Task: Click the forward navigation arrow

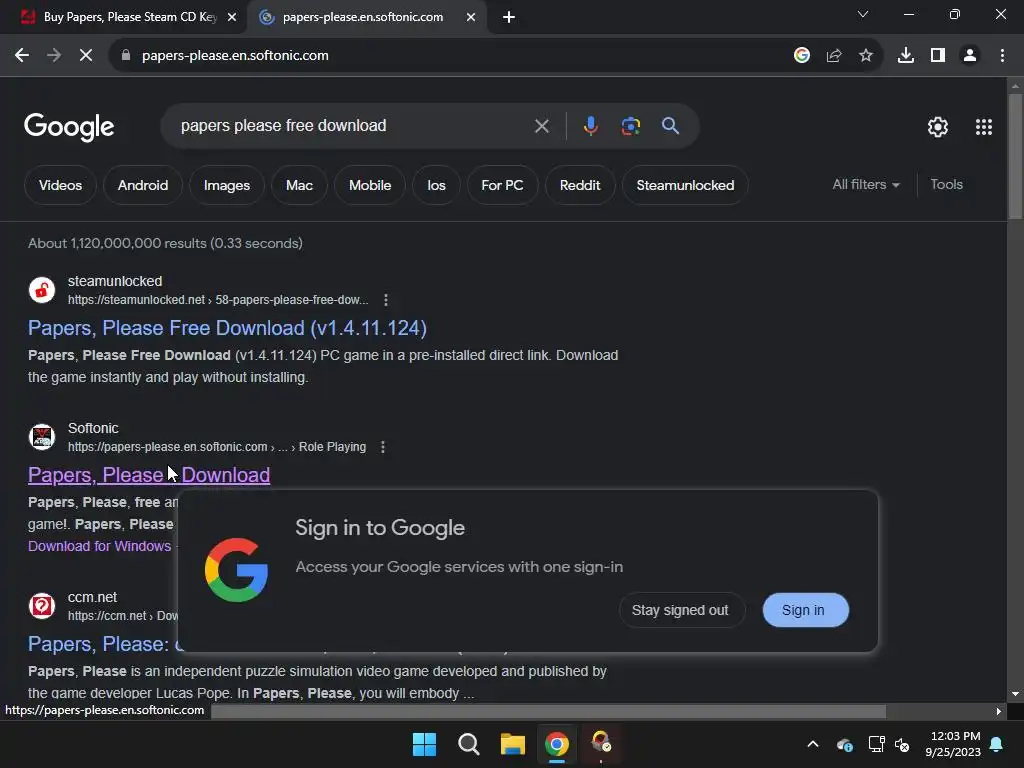Action: point(54,56)
